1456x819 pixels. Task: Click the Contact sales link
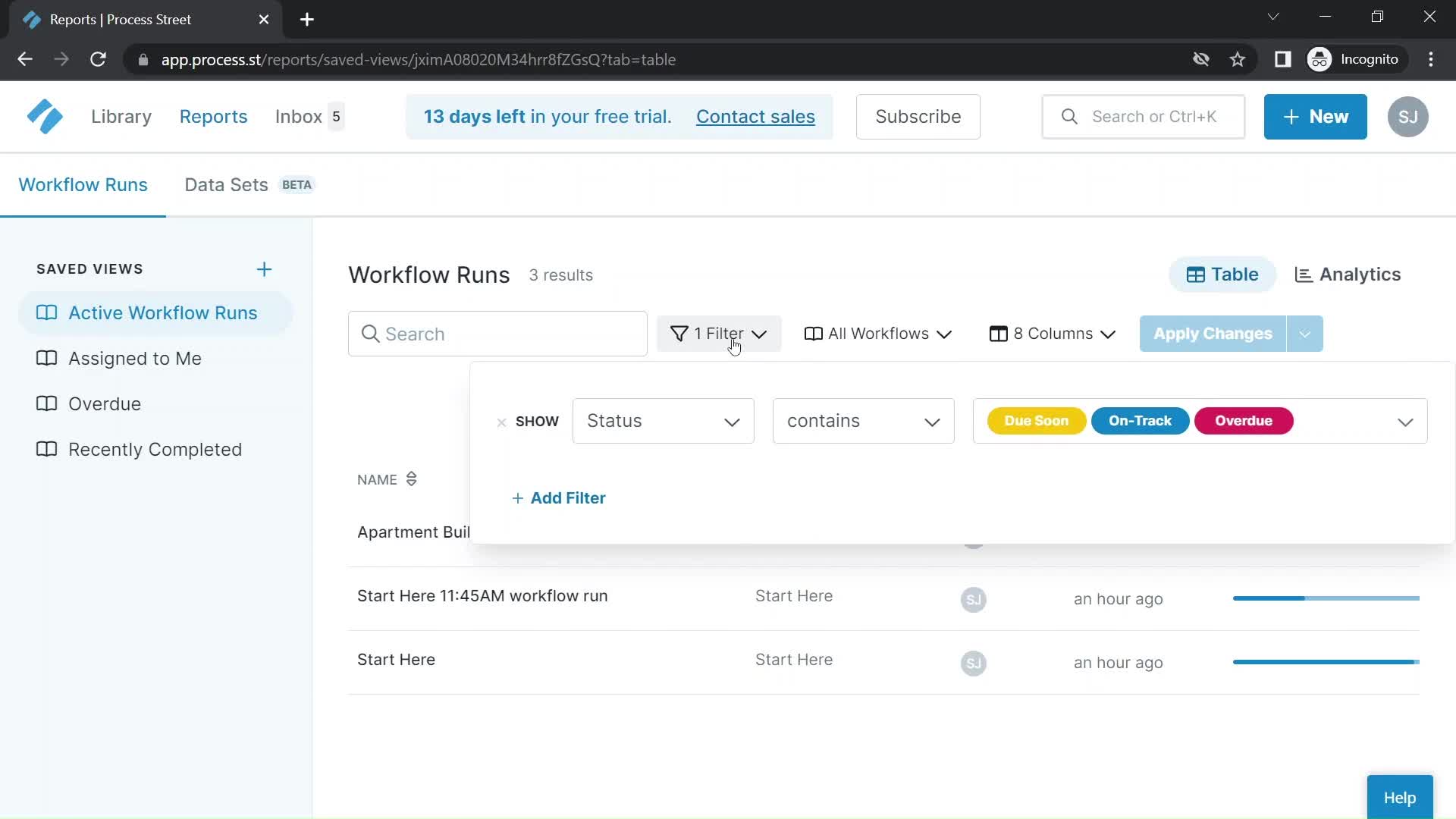click(x=755, y=117)
